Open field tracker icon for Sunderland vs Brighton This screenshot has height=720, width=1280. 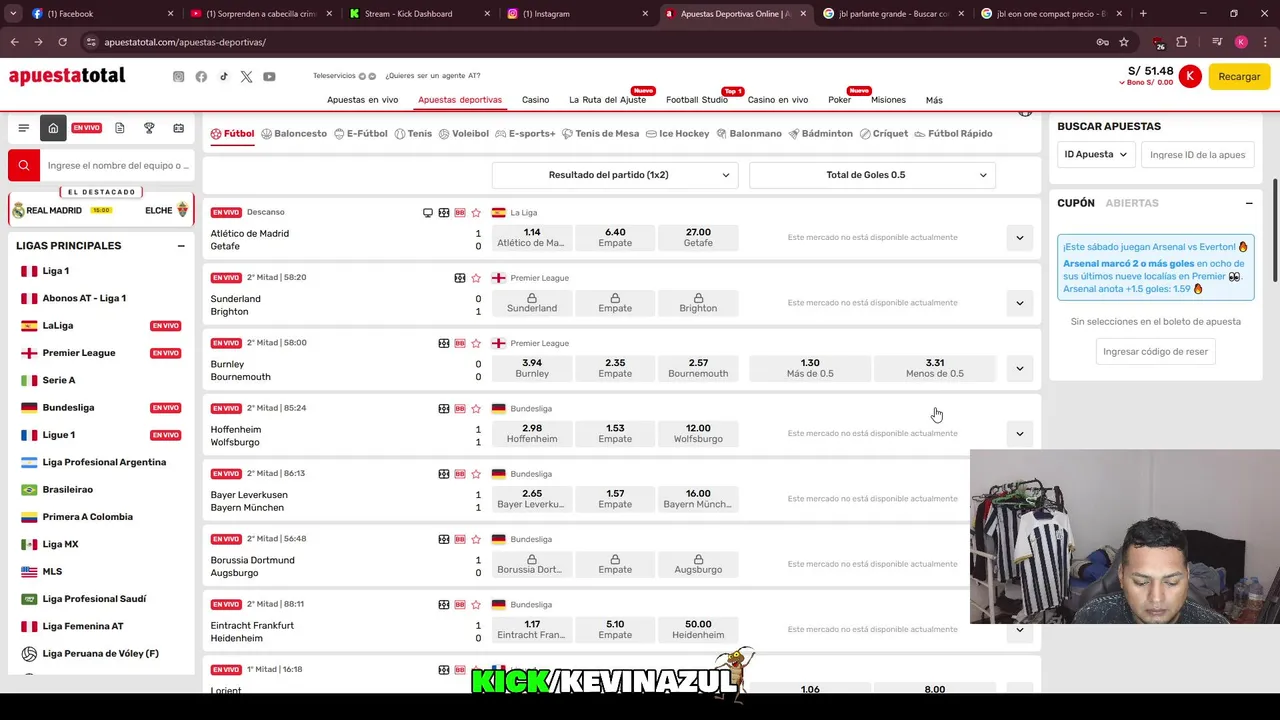(x=460, y=278)
